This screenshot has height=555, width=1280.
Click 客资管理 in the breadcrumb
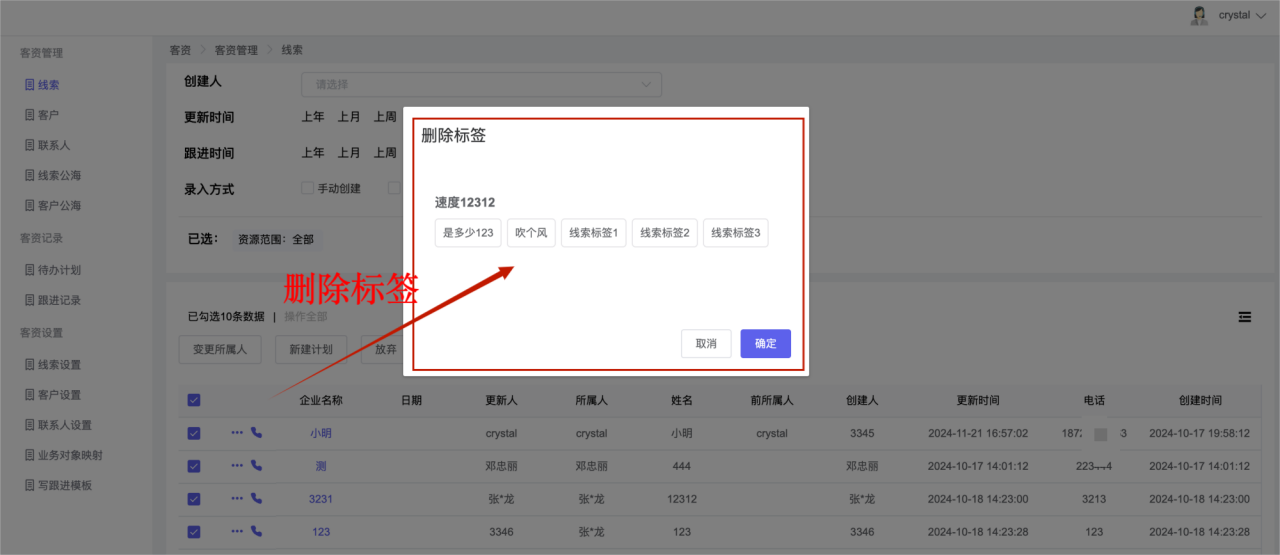(236, 49)
